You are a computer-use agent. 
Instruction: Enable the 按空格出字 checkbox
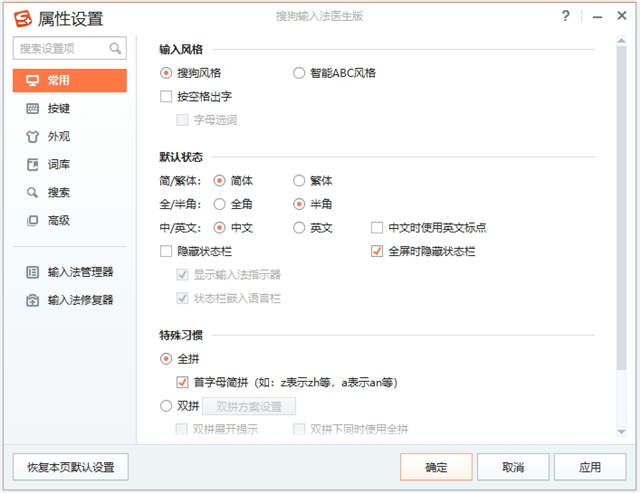(167, 97)
